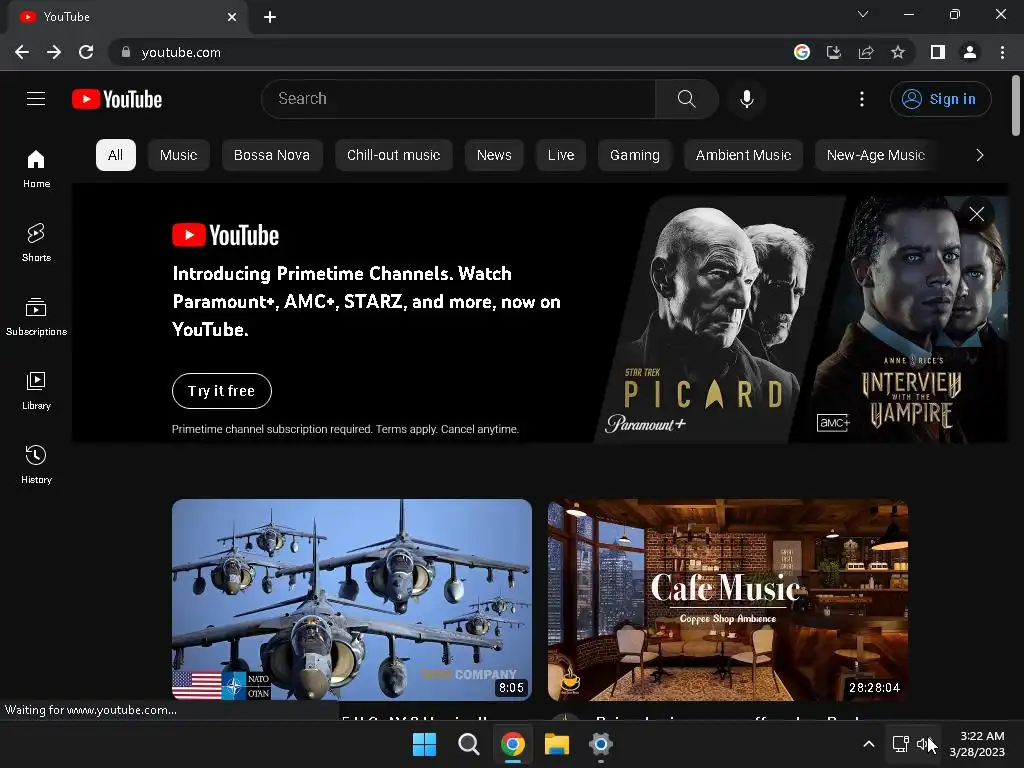Click the Try it free button
1024x768 pixels.
(221, 391)
